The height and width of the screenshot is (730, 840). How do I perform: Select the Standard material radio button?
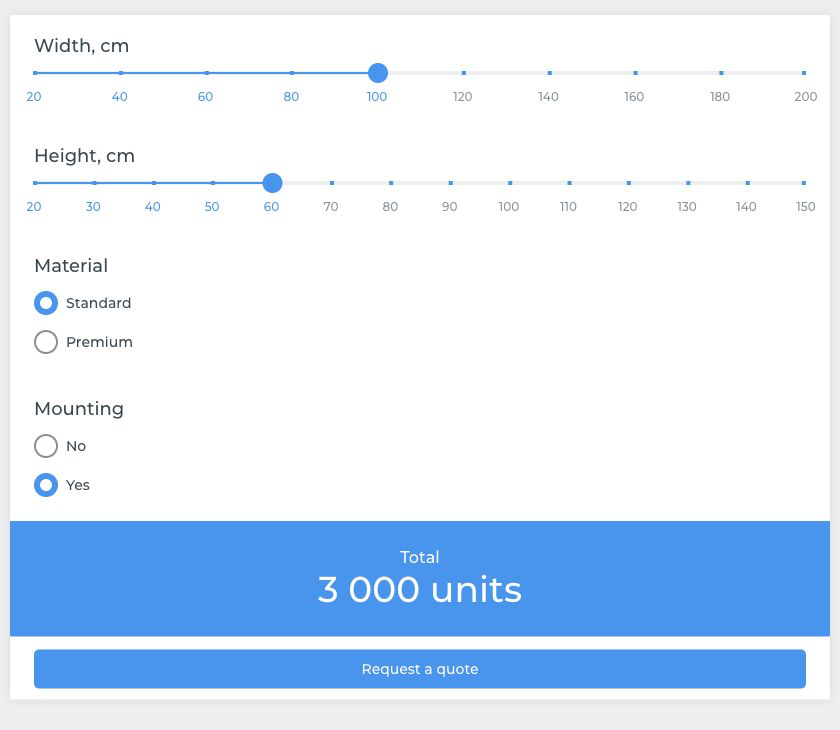coord(46,303)
